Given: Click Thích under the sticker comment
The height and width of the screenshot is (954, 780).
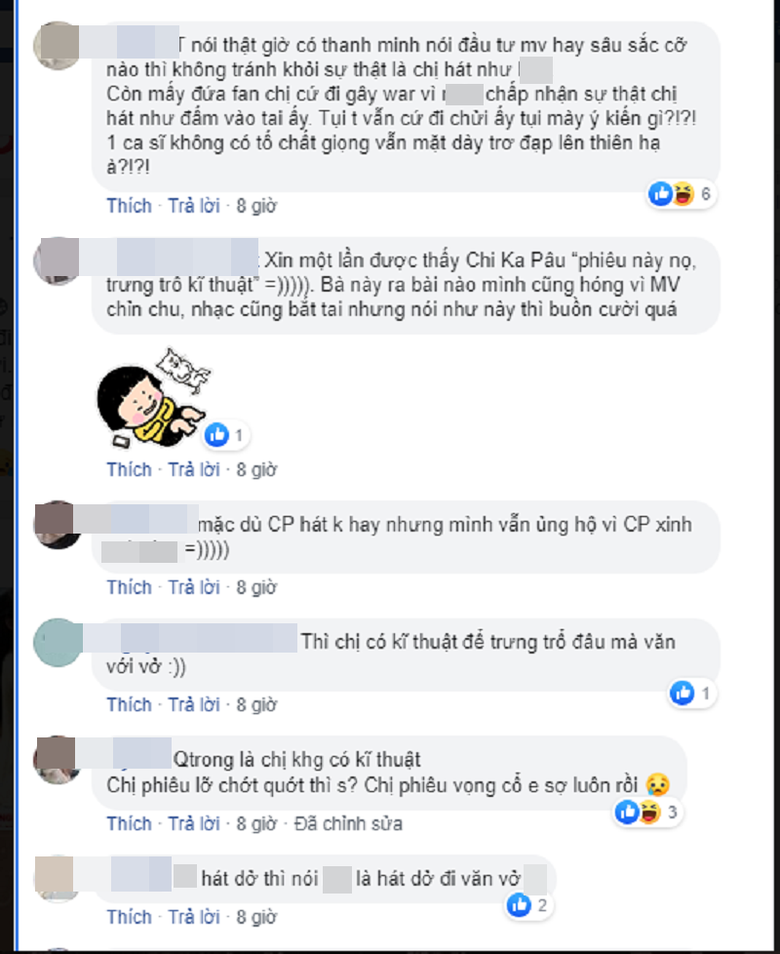Looking at the screenshot, I should coord(129,470).
